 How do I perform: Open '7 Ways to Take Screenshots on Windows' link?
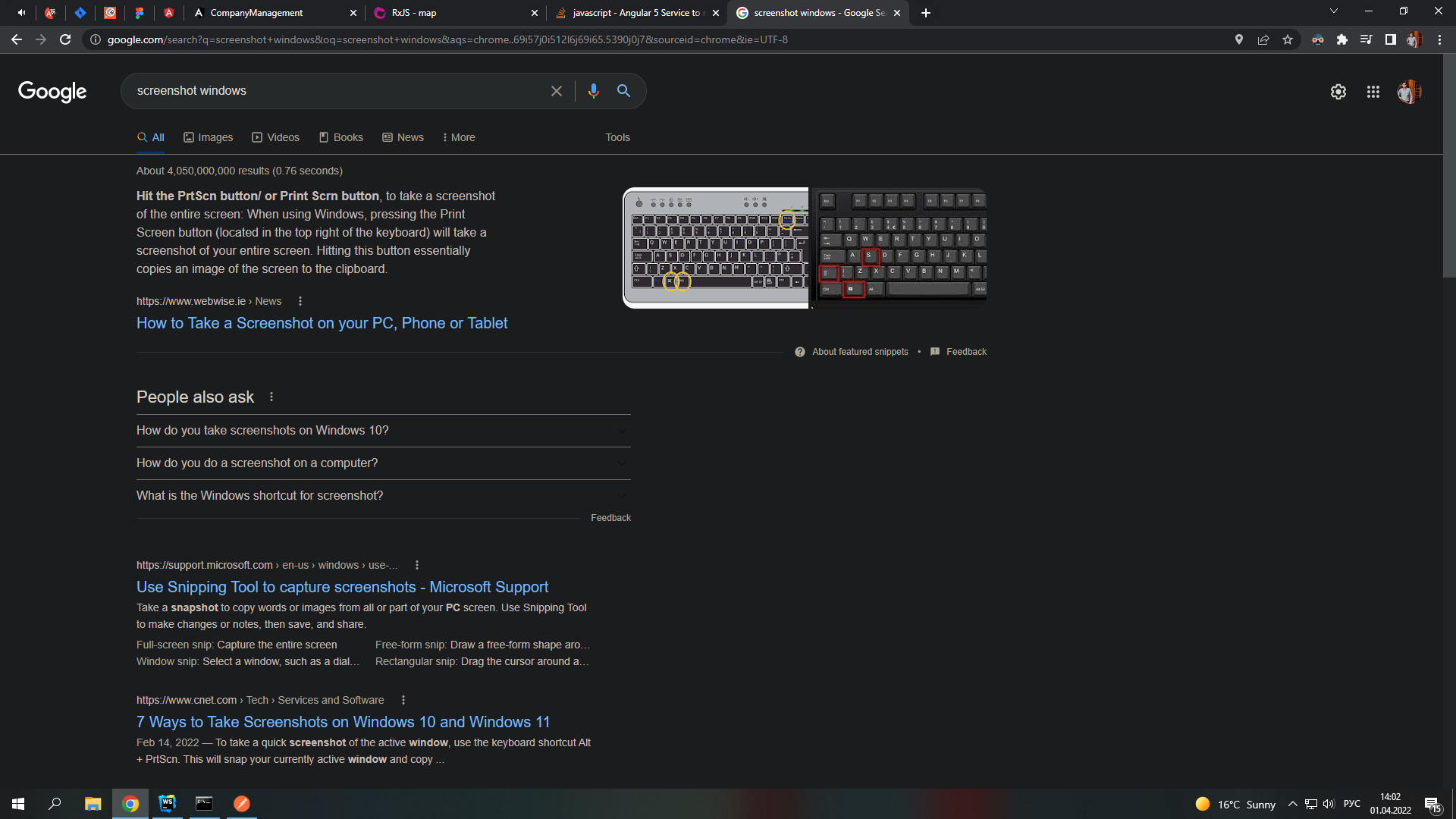(343, 722)
